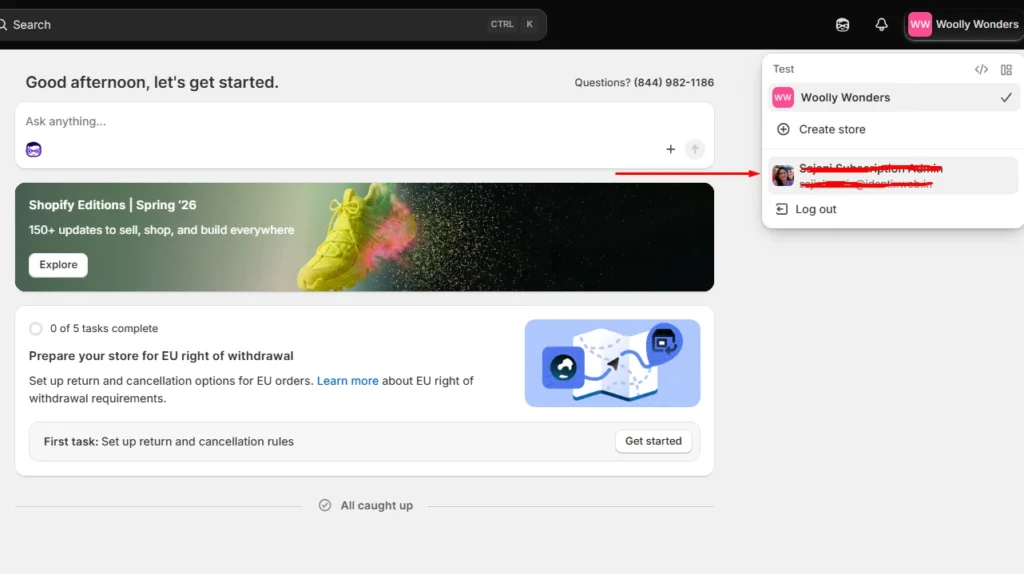Screen dimensions: 1024x574
Task: Open the Woolly Wonders account menu button
Action: pyautogui.click(x=964, y=25)
